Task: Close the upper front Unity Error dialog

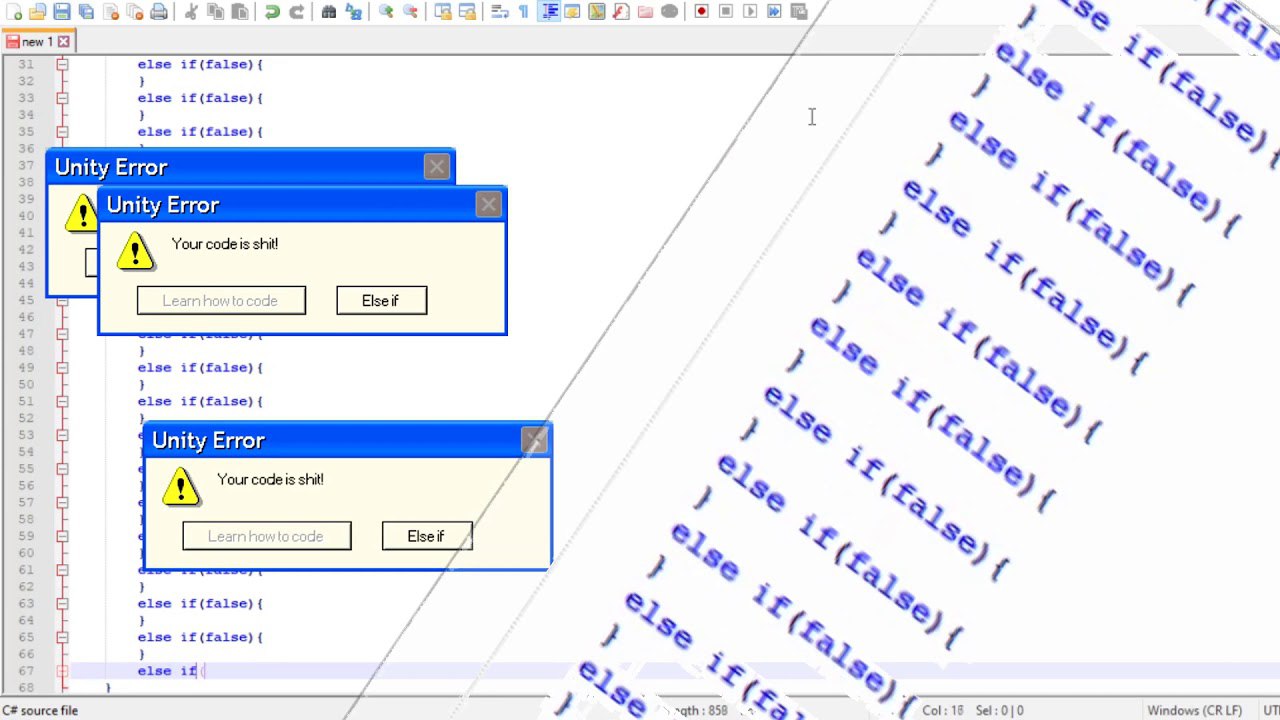Action: pyautogui.click(x=488, y=205)
